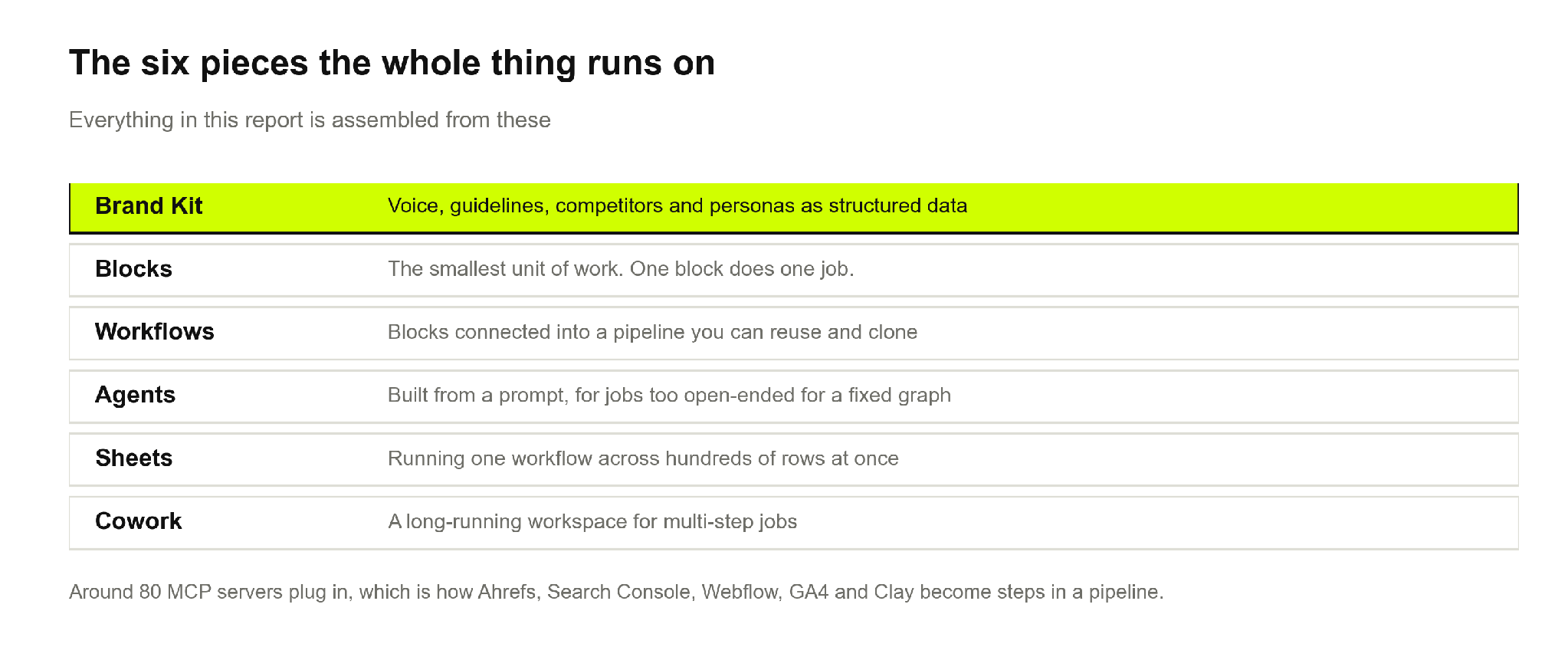Screen dimensions: 1568x670
Task: Click 'Search Console' in the footer text
Action: (x=618, y=592)
